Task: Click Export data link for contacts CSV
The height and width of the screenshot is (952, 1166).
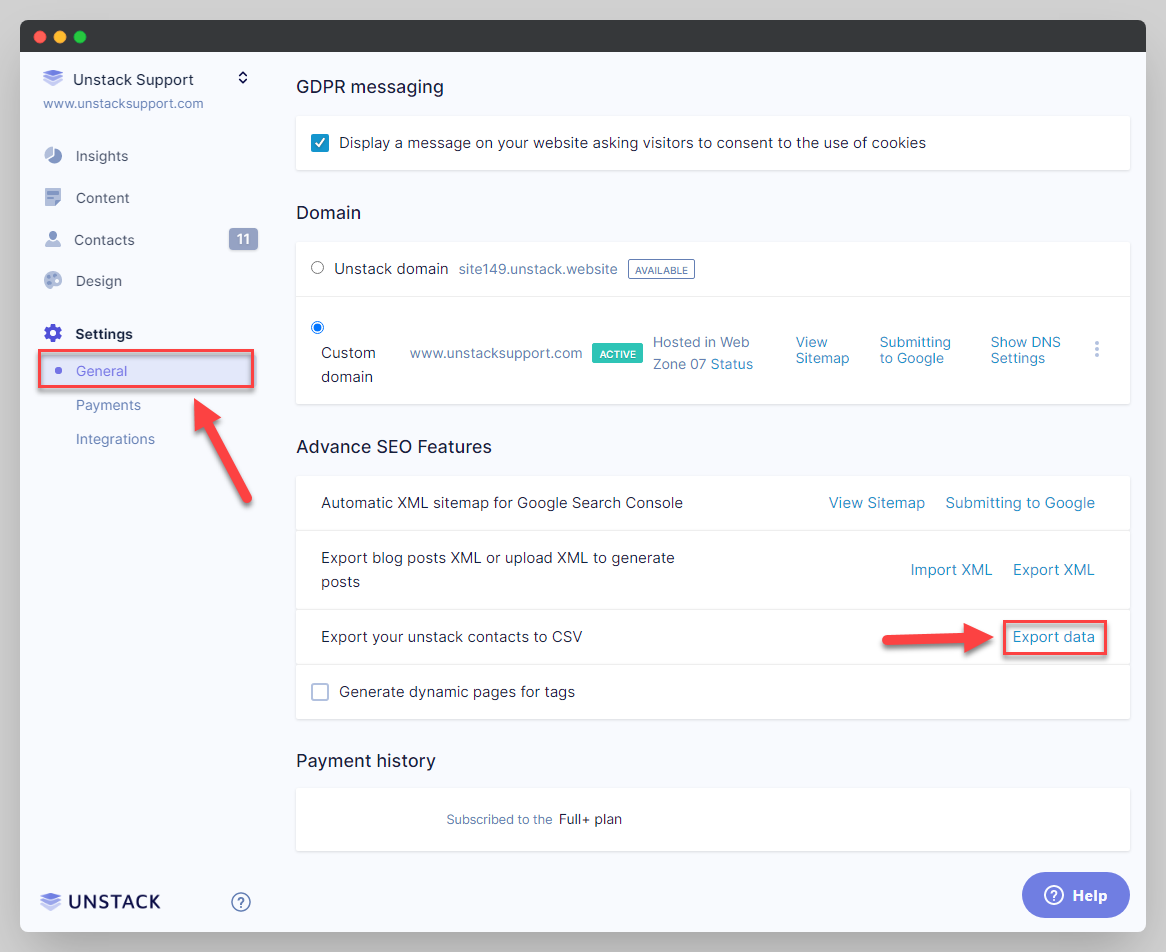Action: tap(1053, 637)
